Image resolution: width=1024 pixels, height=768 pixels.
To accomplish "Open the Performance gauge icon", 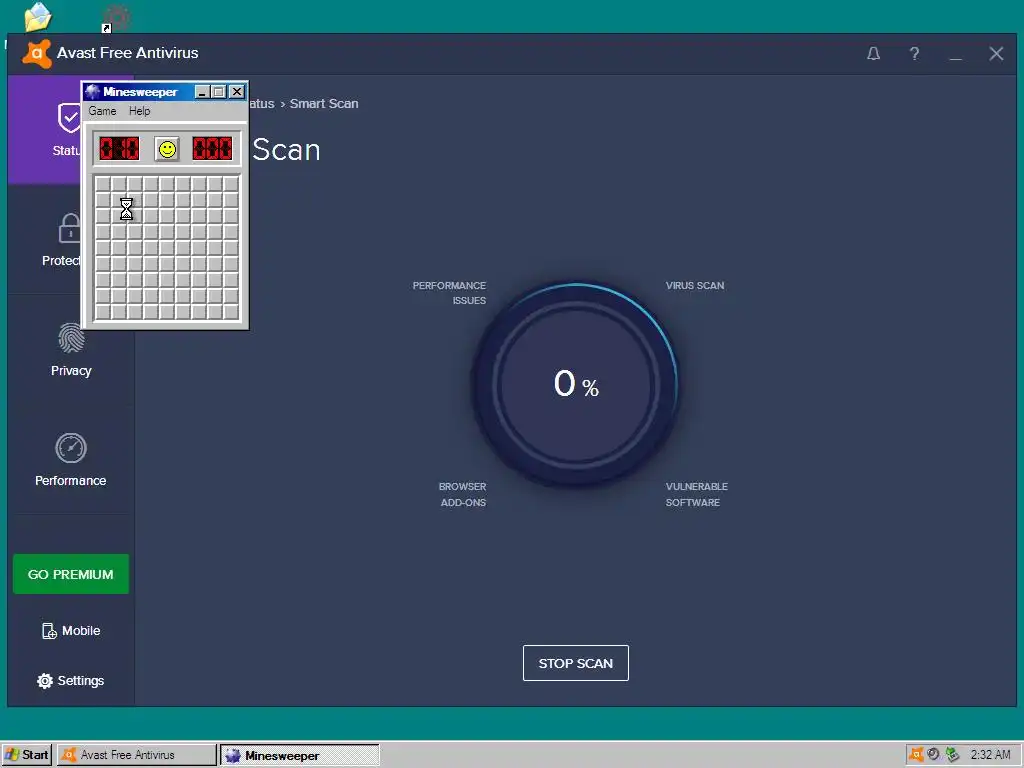I will click(71, 448).
